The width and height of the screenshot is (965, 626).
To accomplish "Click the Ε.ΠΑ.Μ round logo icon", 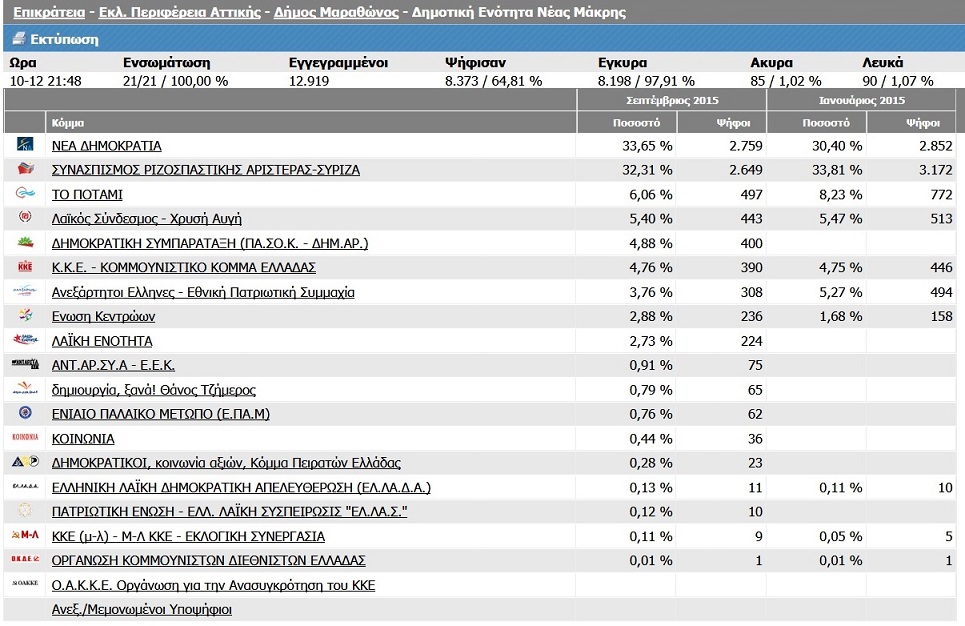I will pyautogui.click(x=26, y=414).
